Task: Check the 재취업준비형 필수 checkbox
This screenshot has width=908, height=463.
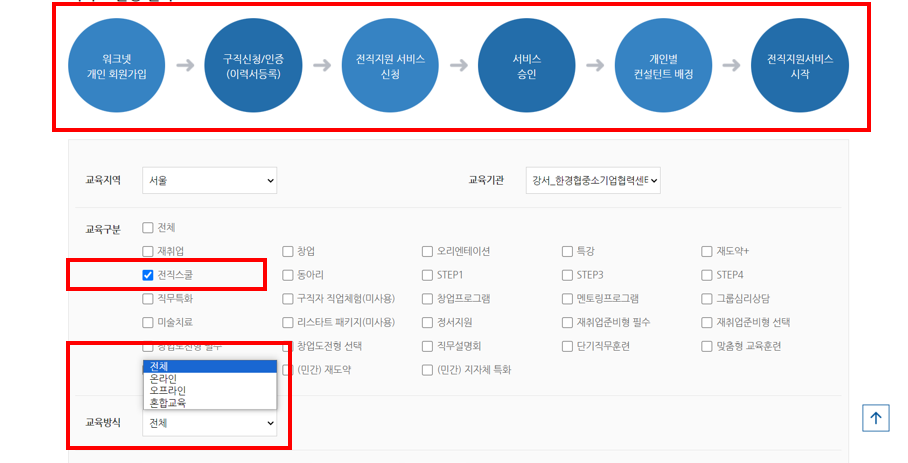Action: click(567, 322)
